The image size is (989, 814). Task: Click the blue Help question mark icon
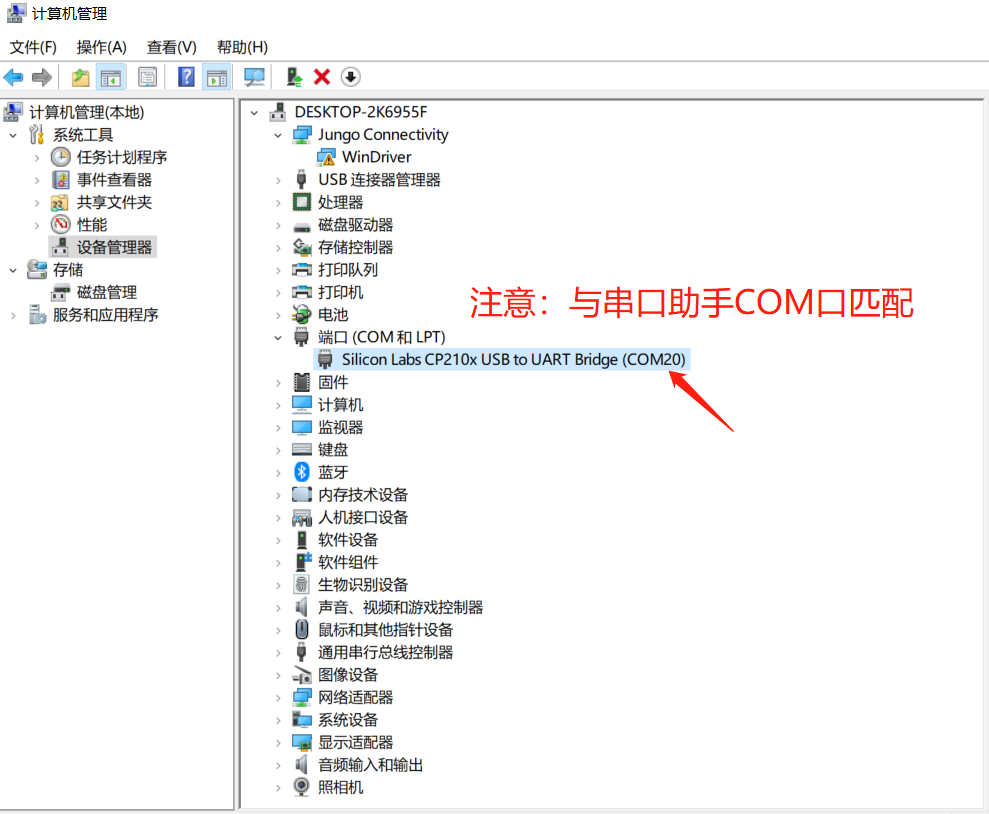click(x=186, y=77)
